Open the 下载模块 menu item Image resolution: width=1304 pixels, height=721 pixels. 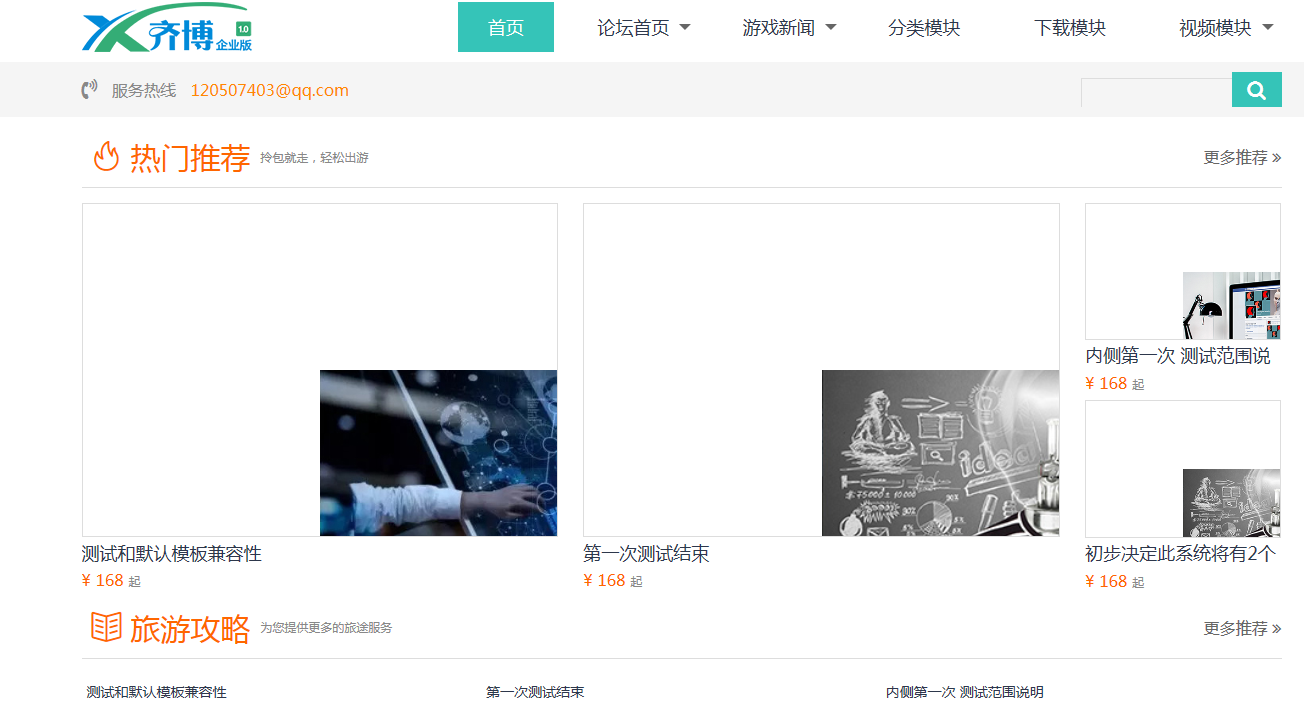point(1070,28)
